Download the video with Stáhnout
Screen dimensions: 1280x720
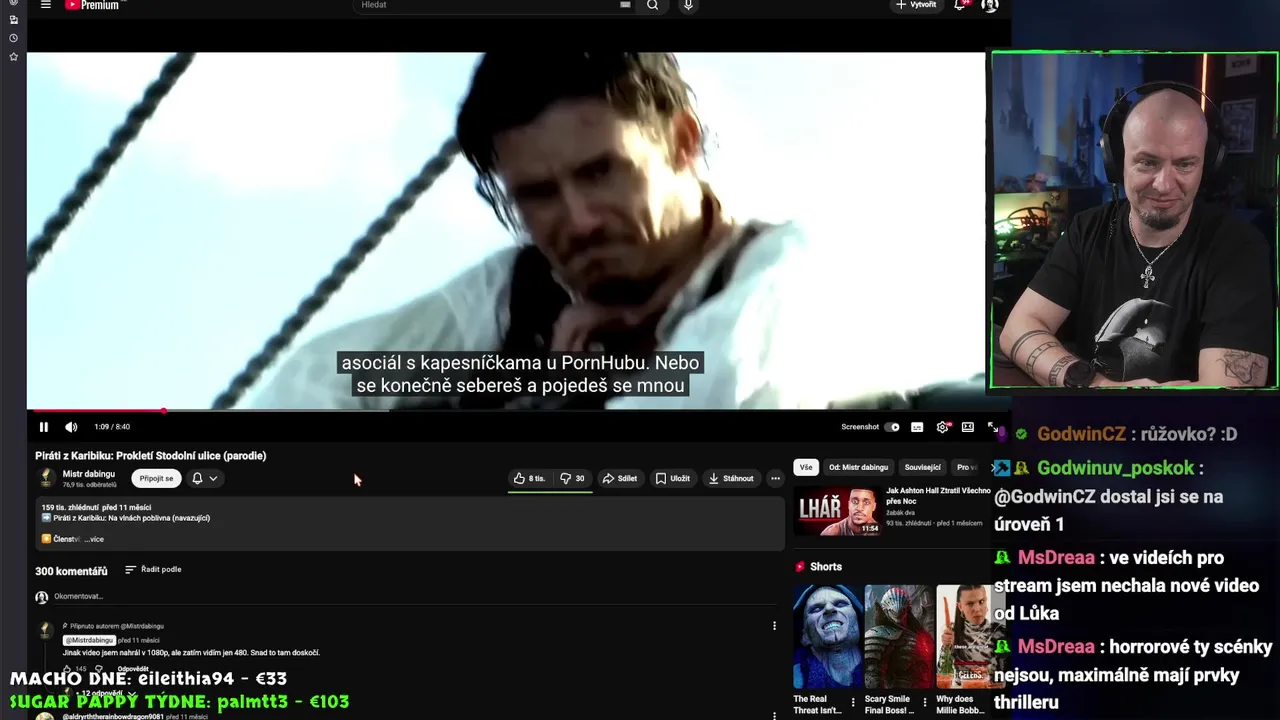point(731,478)
